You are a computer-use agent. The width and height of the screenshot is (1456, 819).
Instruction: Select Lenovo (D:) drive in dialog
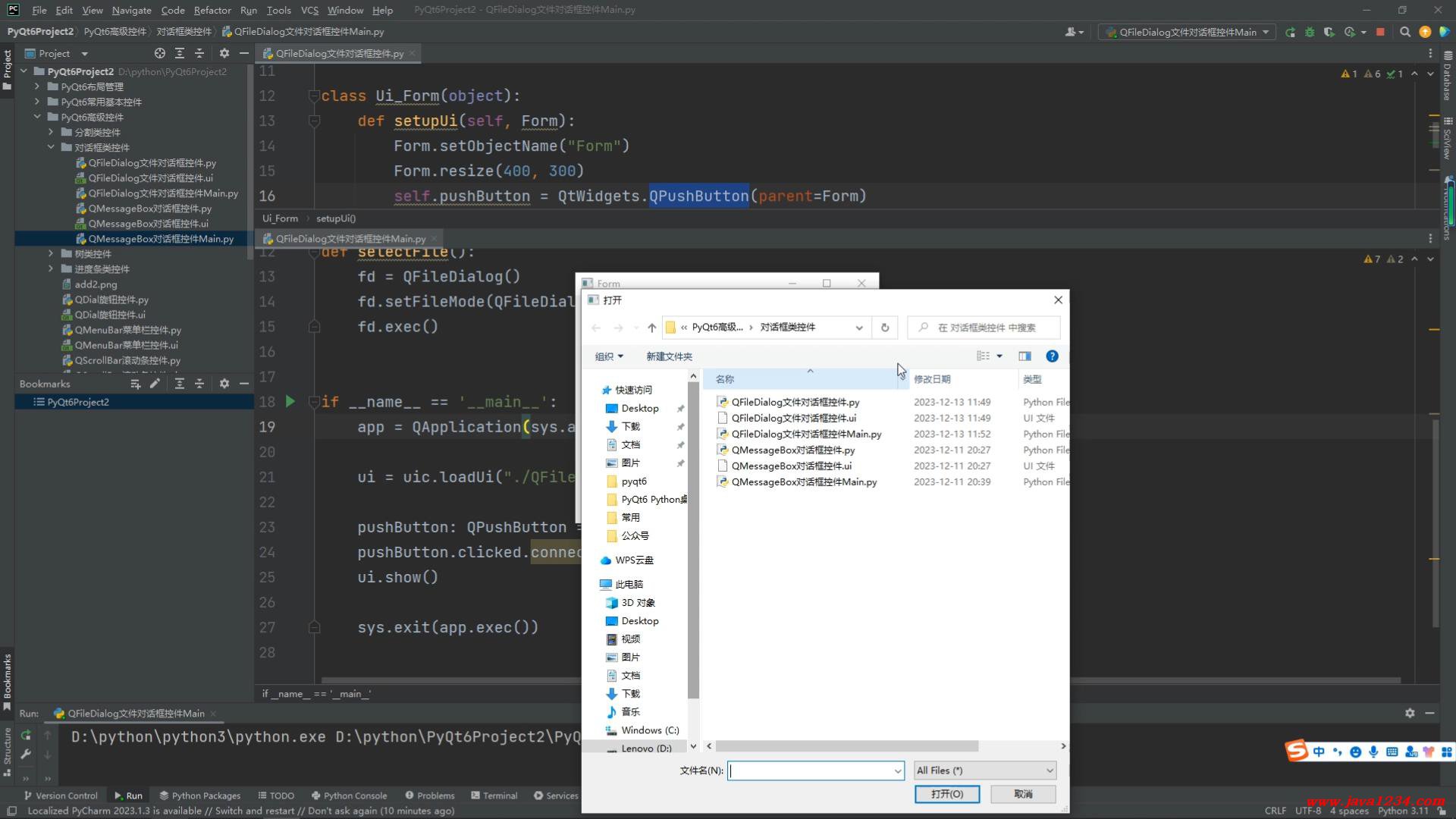pyautogui.click(x=646, y=748)
